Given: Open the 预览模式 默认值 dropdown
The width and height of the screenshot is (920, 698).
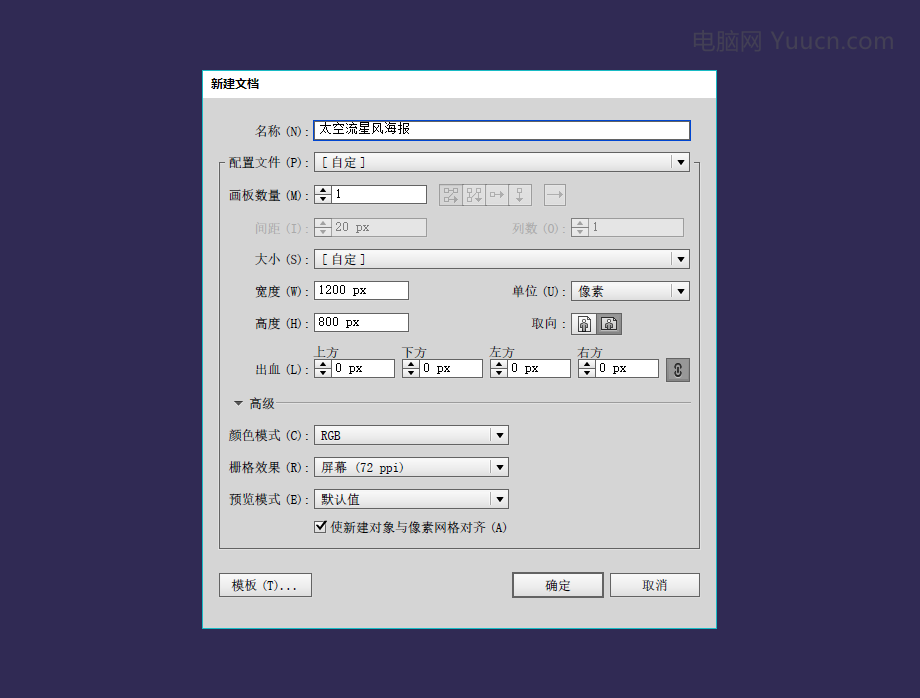Looking at the screenshot, I should pyautogui.click(x=411, y=499).
